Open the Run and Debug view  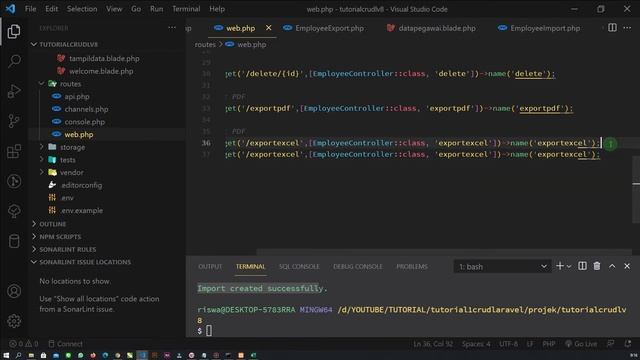(x=14, y=91)
